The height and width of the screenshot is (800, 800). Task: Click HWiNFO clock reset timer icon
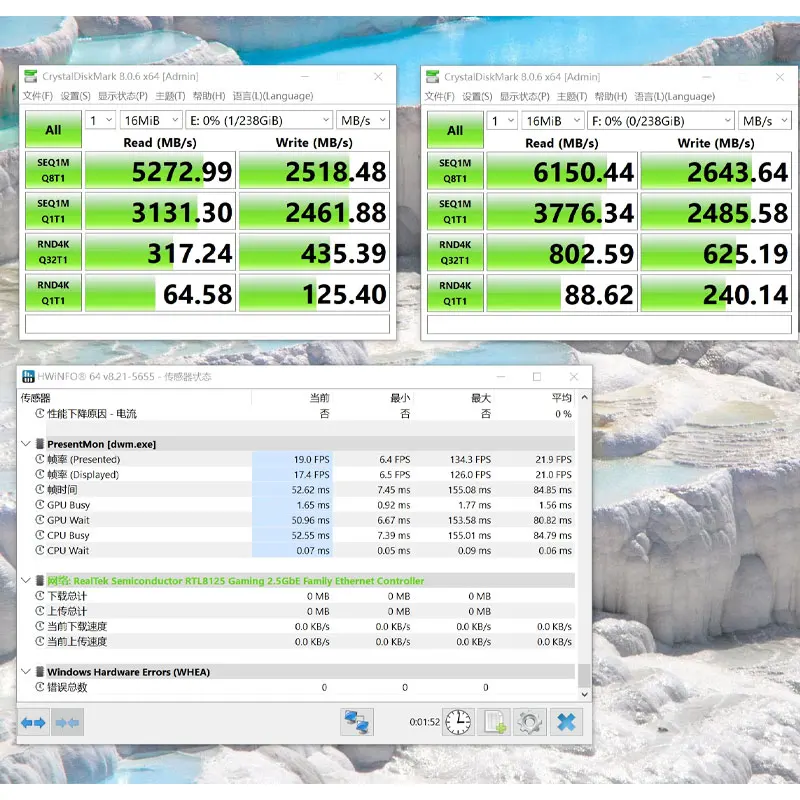click(x=458, y=722)
